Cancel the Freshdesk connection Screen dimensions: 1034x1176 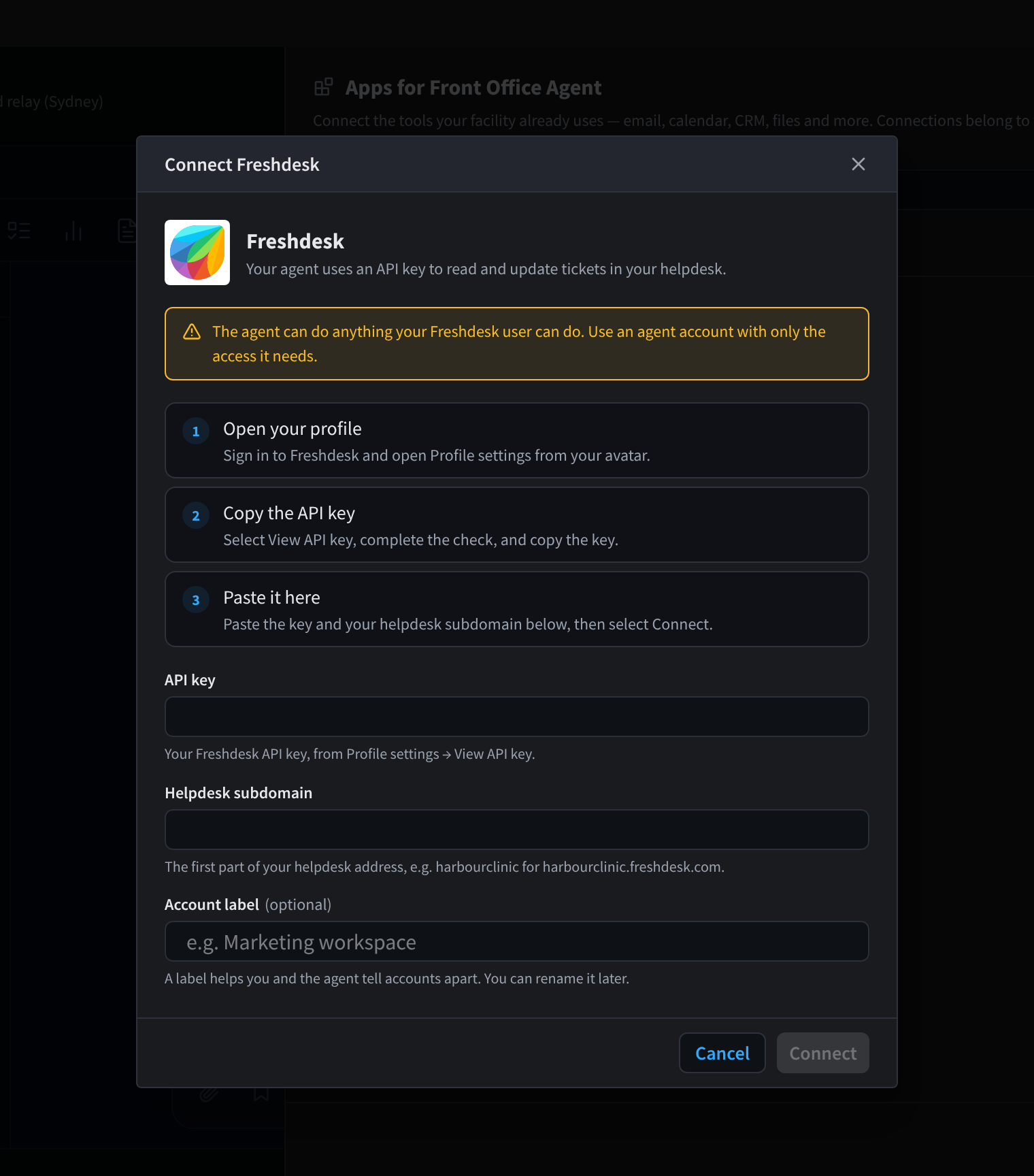pyautogui.click(x=722, y=1053)
